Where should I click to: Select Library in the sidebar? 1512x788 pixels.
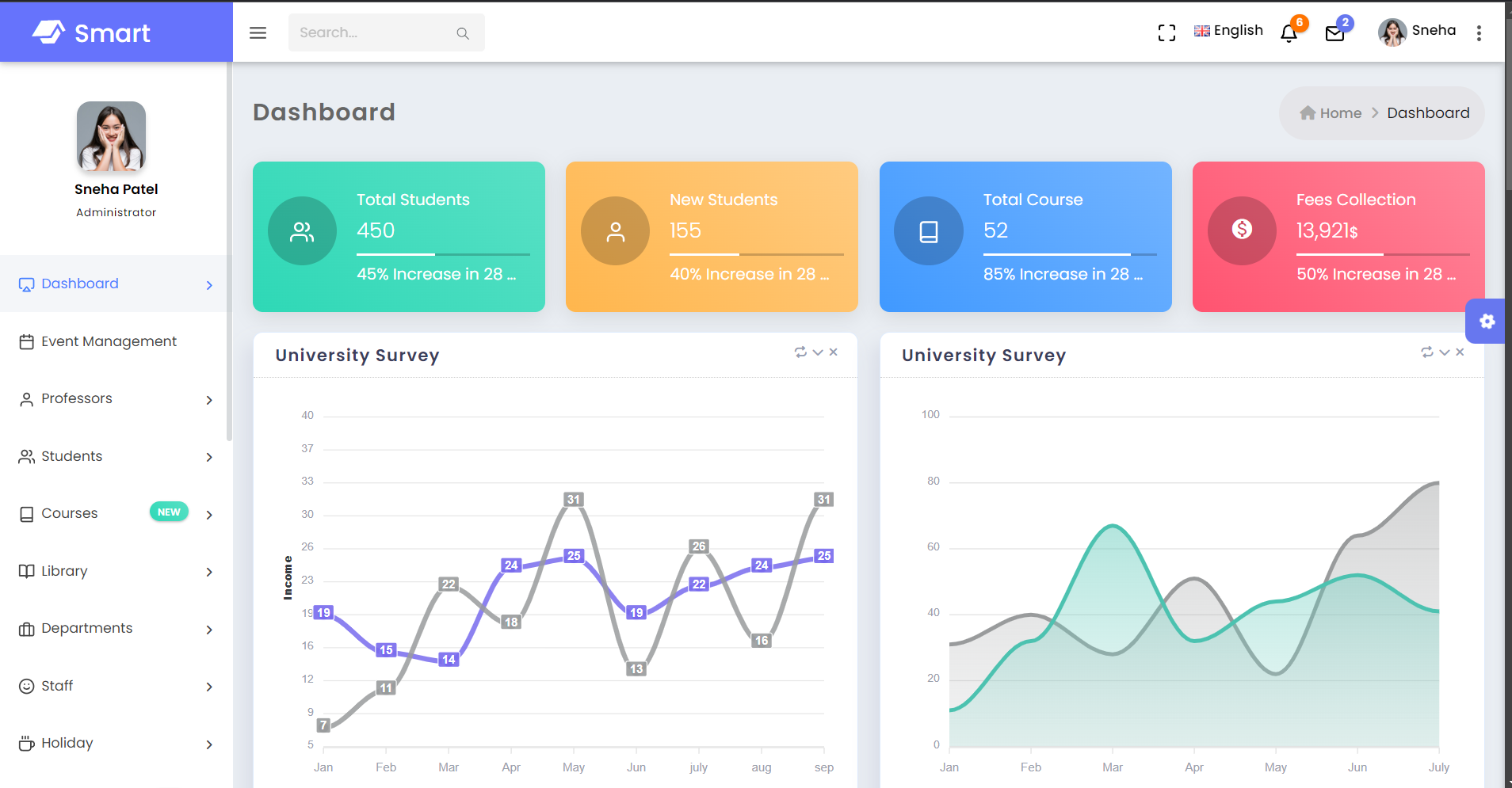[x=116, y=571]
